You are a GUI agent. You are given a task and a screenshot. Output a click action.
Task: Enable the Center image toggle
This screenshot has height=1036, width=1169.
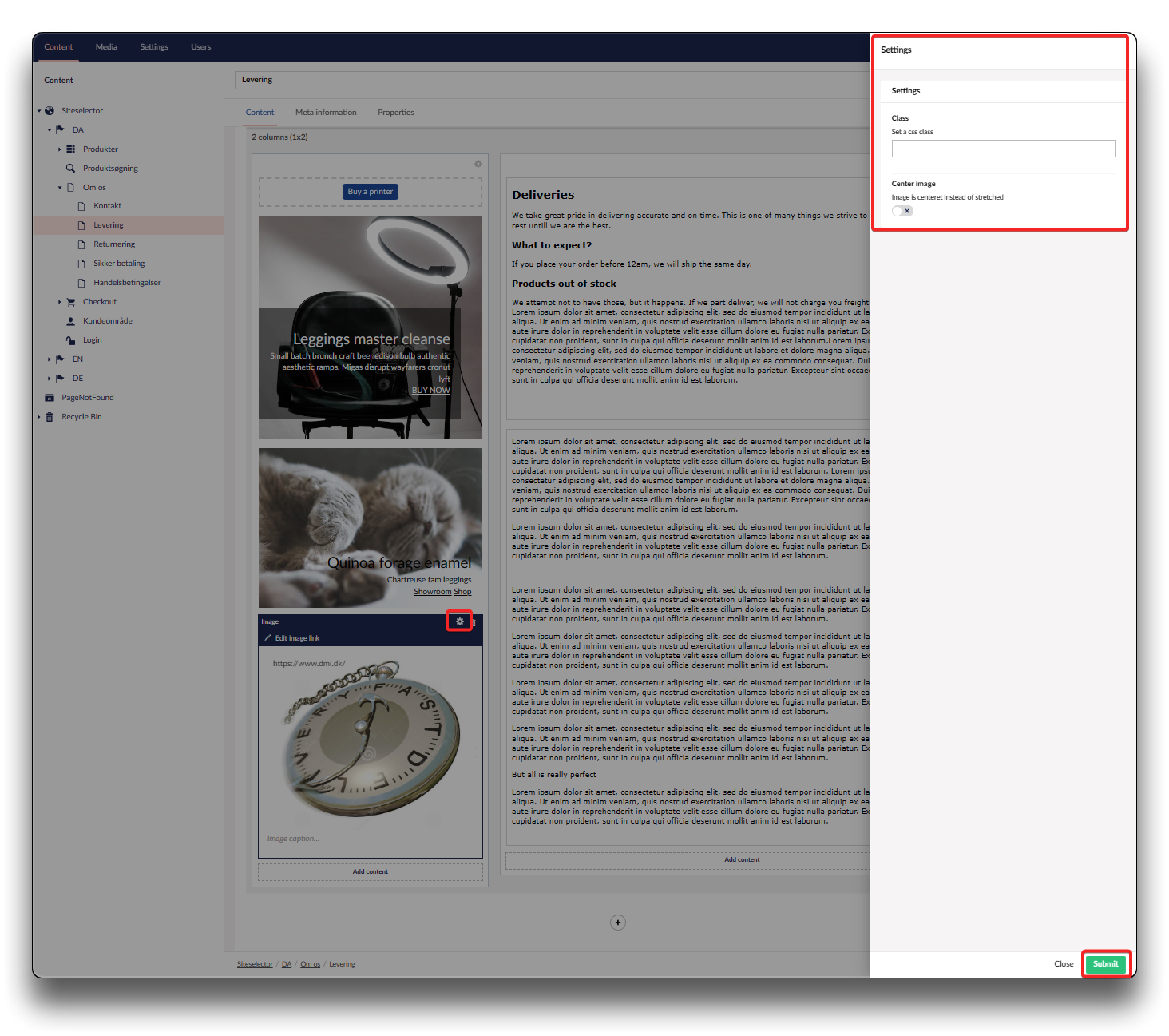click(902, 211)
